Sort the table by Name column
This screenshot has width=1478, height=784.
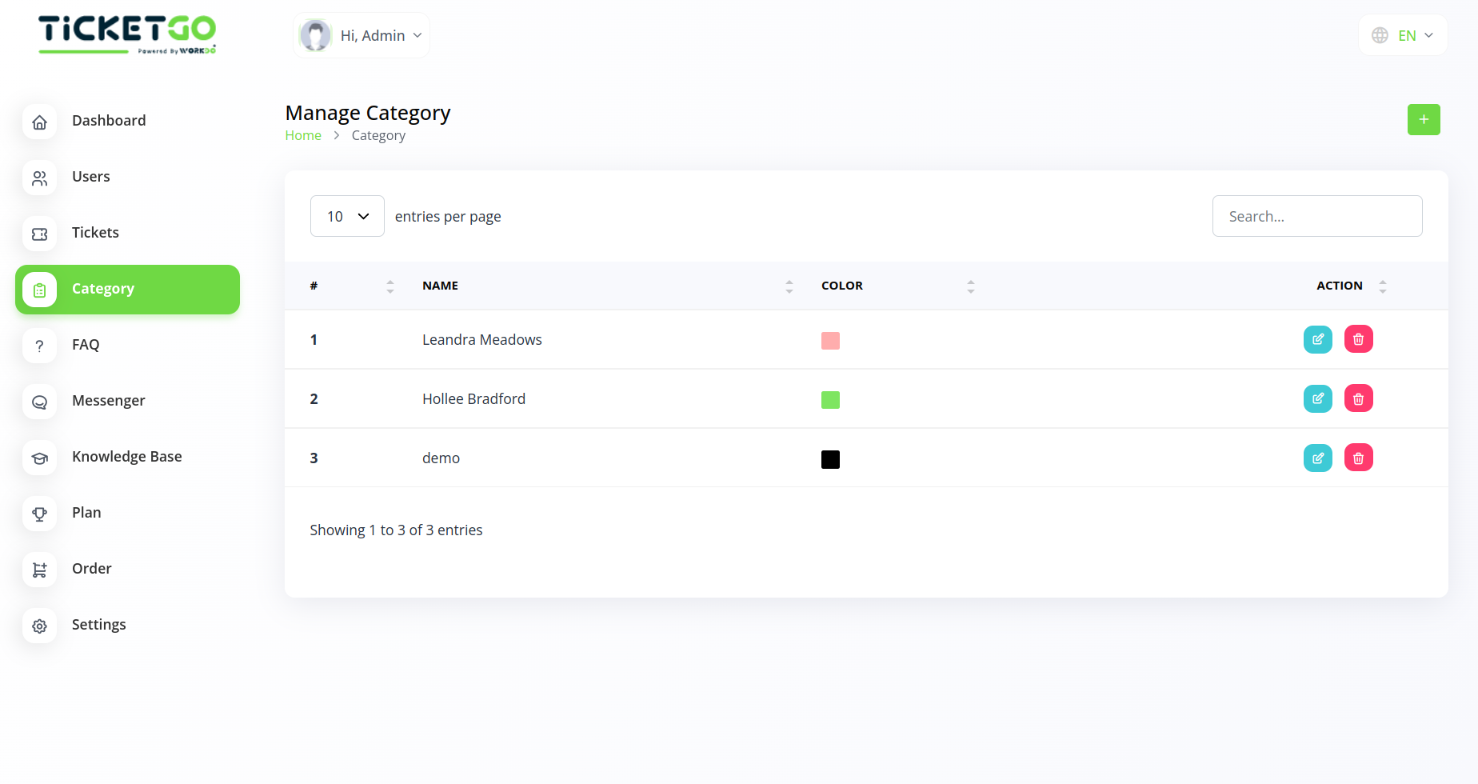click(x=440, y=286)
